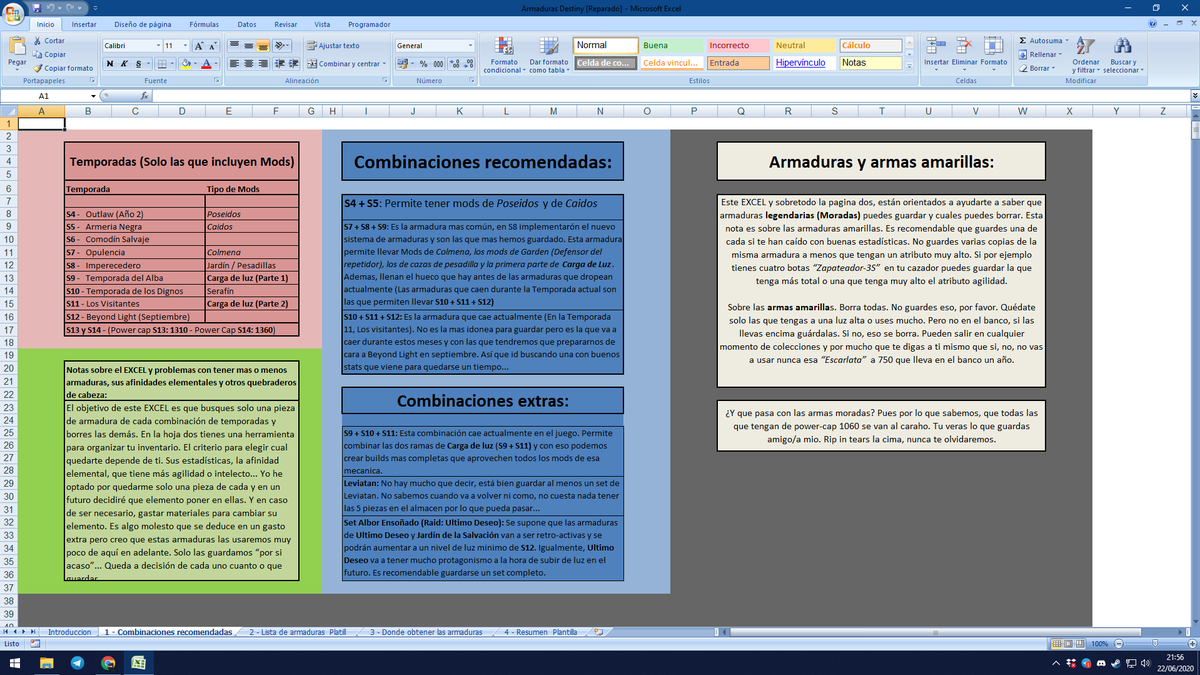1200x675 pixels.
Task: Click the Copiar command
Action: point(50,54)
